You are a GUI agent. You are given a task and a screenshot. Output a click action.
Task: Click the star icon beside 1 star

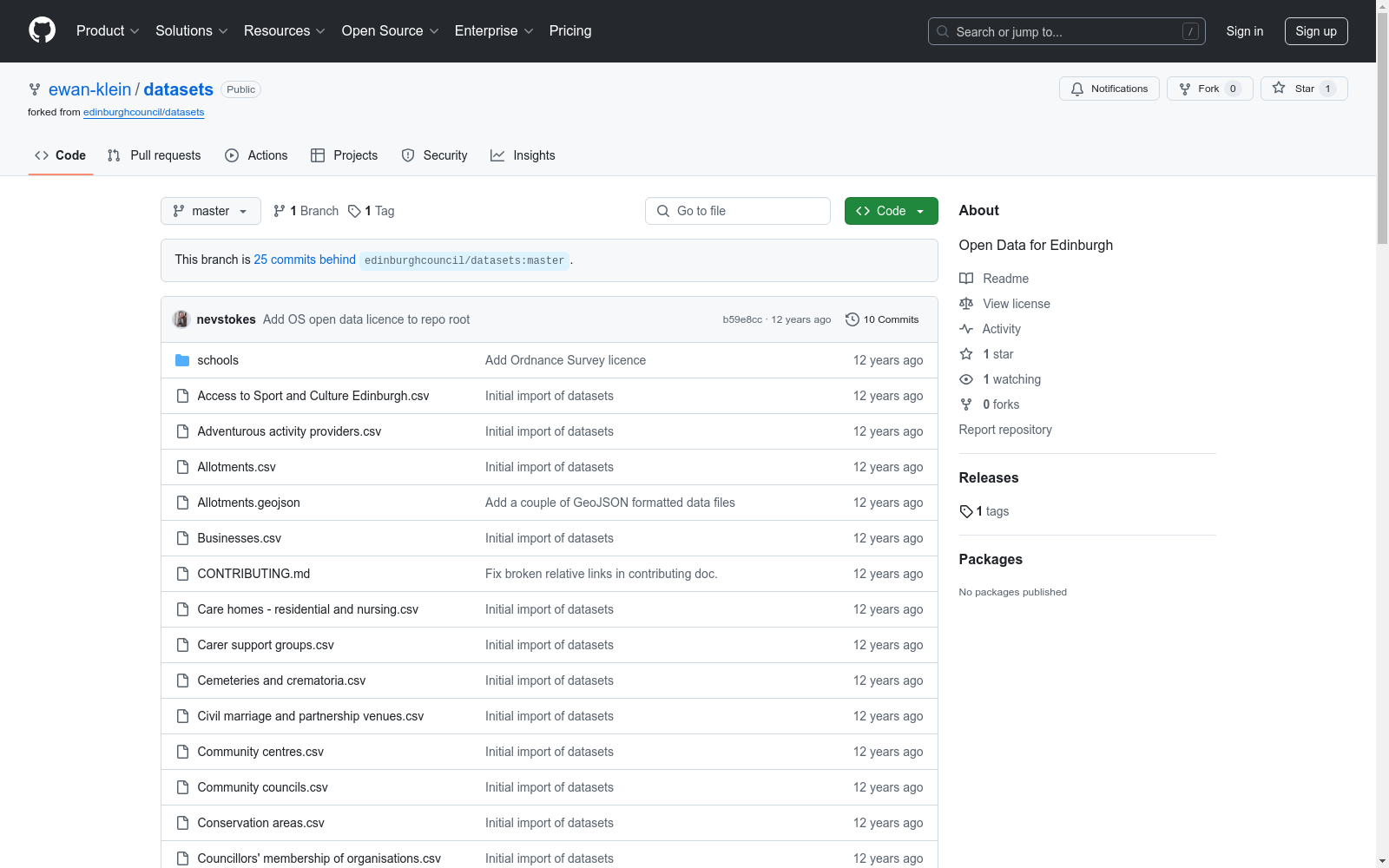click(x=966, y=354)
